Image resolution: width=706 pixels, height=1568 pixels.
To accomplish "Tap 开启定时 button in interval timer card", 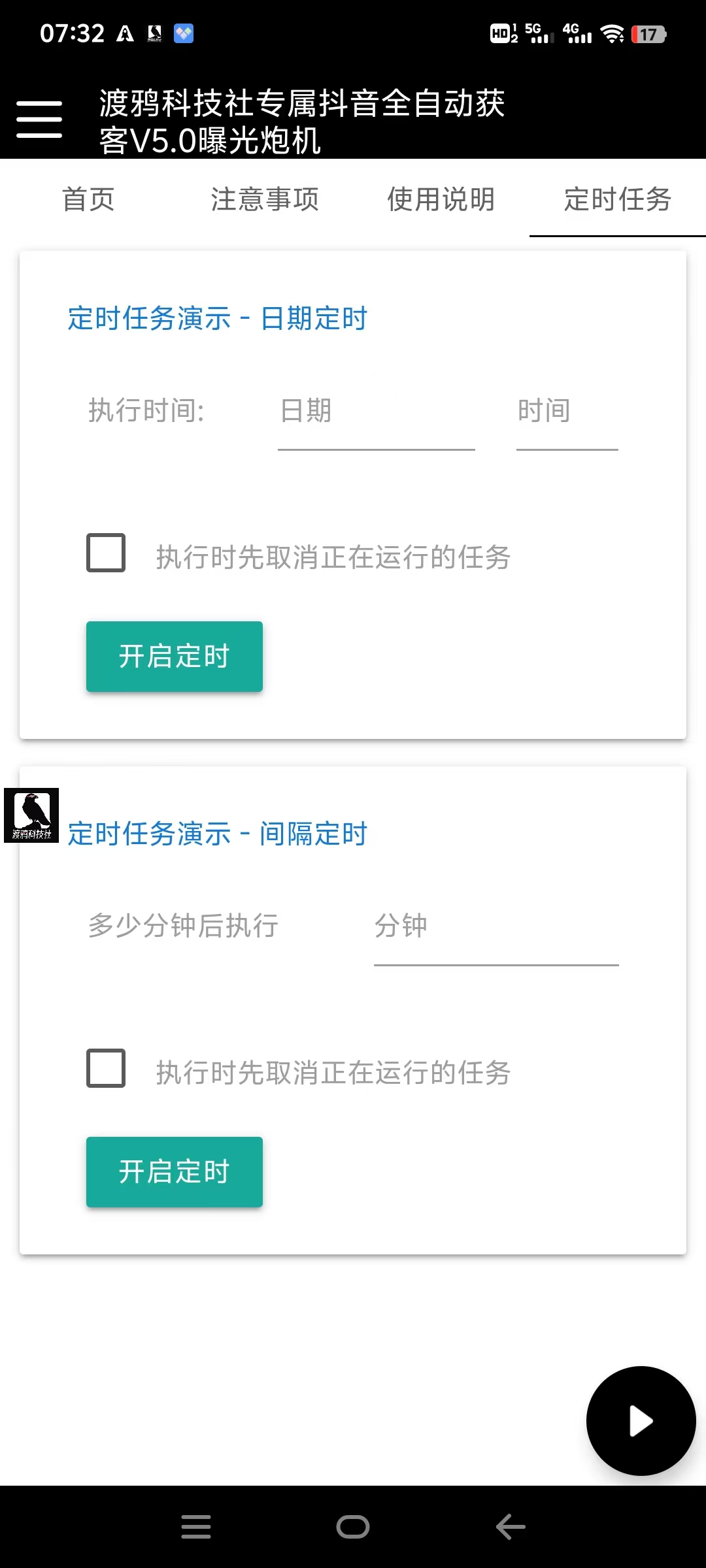I will [x=175, y=1172].
